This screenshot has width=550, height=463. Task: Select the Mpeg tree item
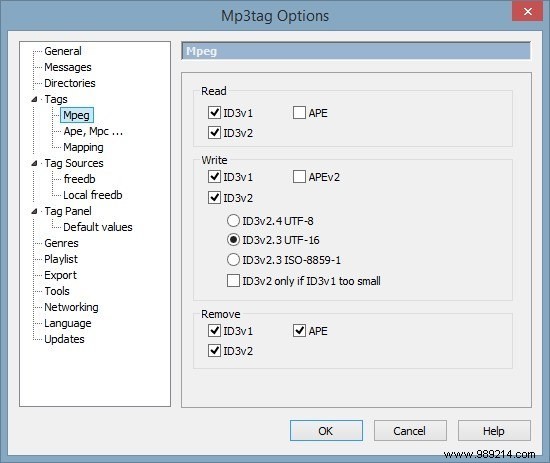tap(76, 115)
